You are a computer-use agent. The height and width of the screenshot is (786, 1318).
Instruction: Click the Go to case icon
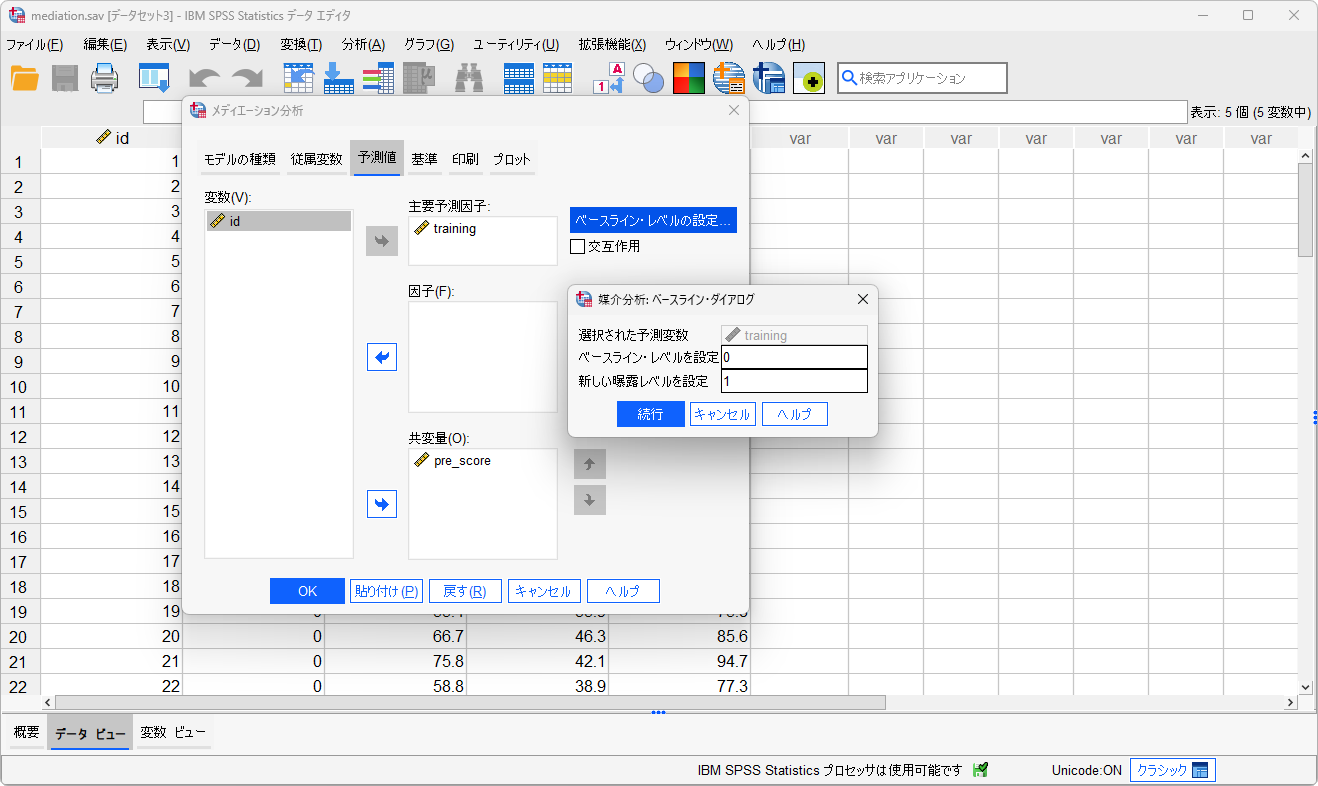(x=299, y=78)
